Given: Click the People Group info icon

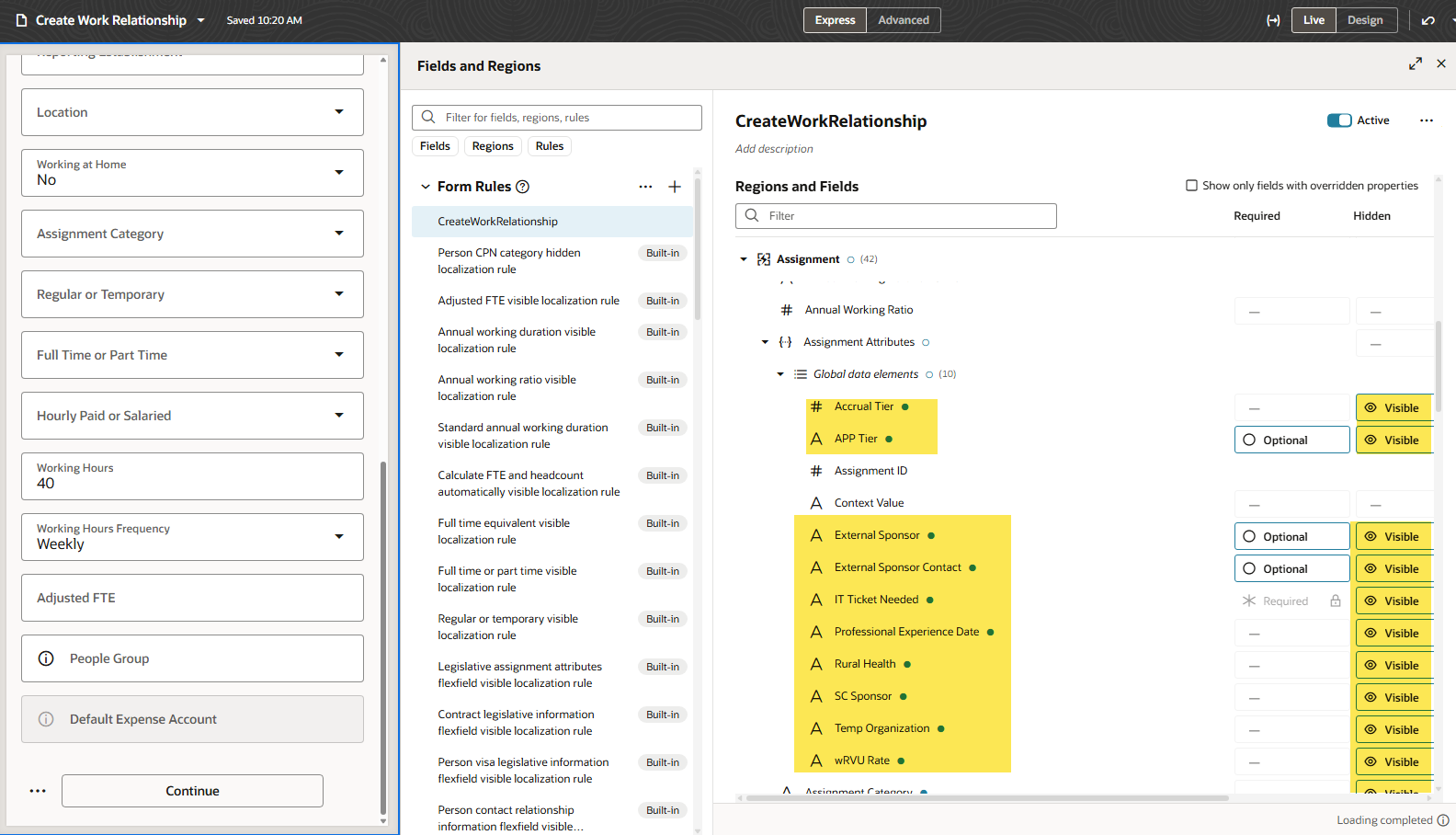Looking at the screenshot, I should click(x=46, y=658).
